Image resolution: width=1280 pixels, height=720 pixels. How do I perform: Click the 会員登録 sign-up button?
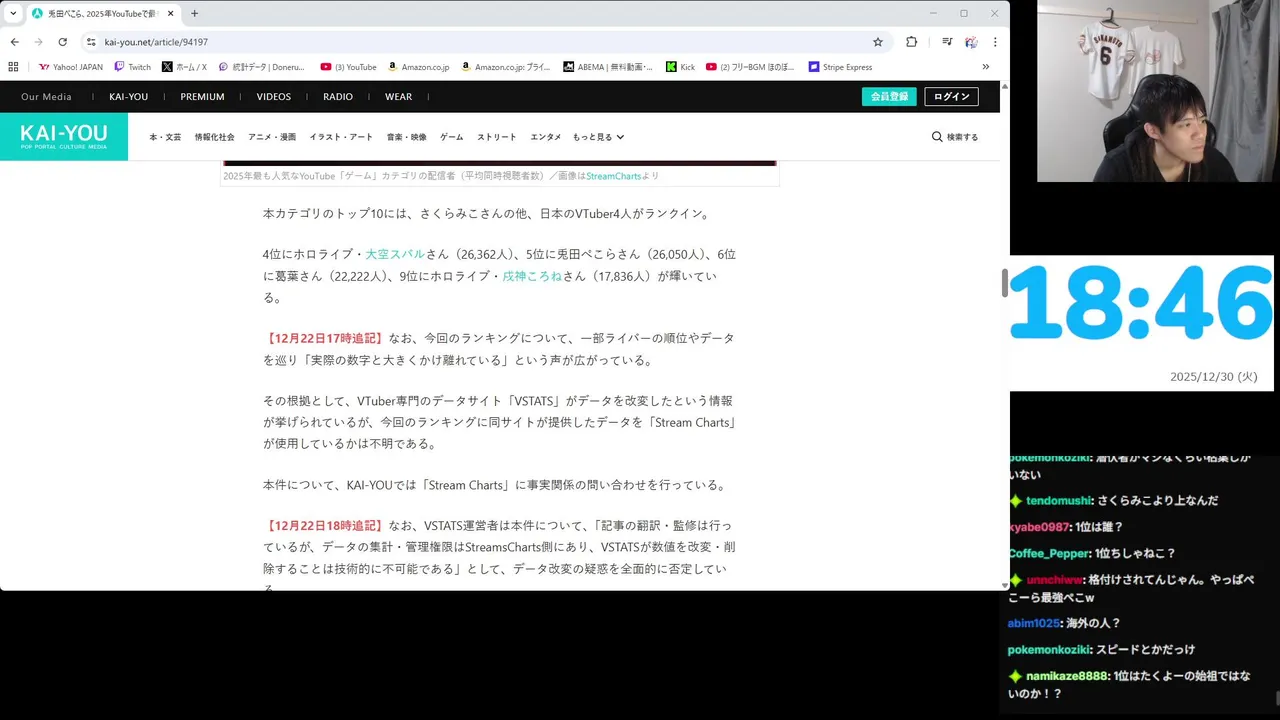[889, 97]
